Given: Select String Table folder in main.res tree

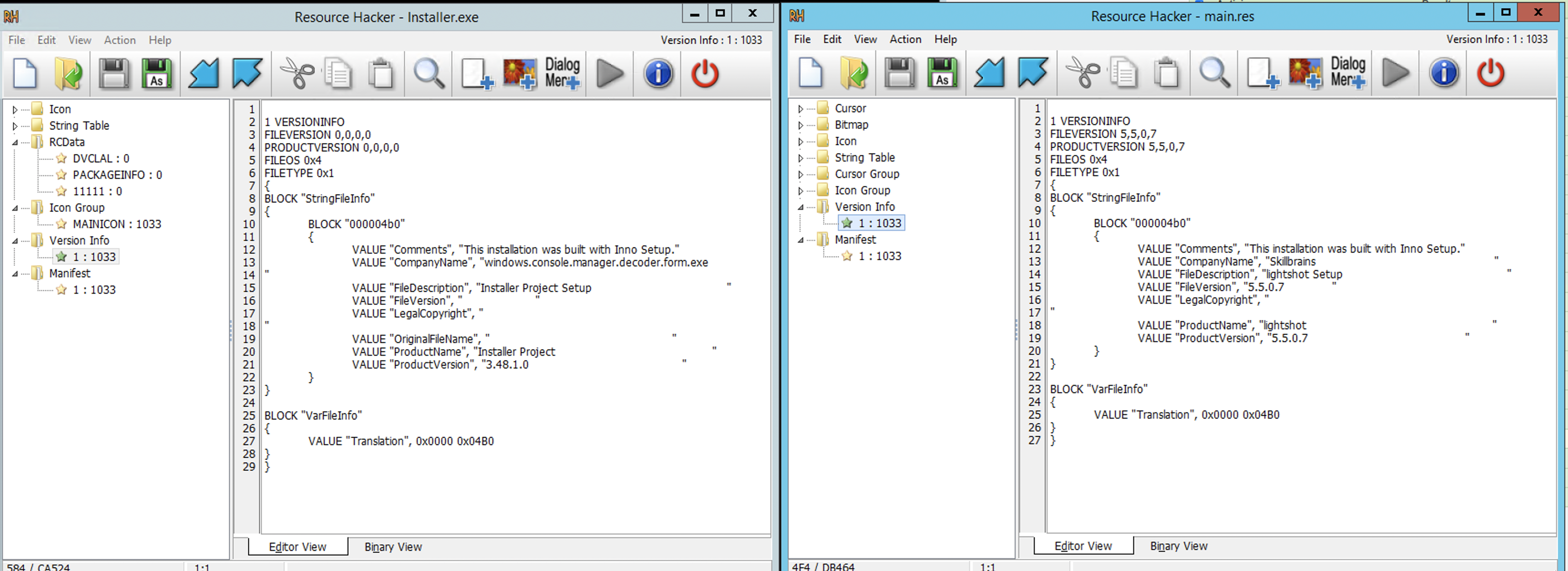Looking at the screenshot, I should (864, 158).
